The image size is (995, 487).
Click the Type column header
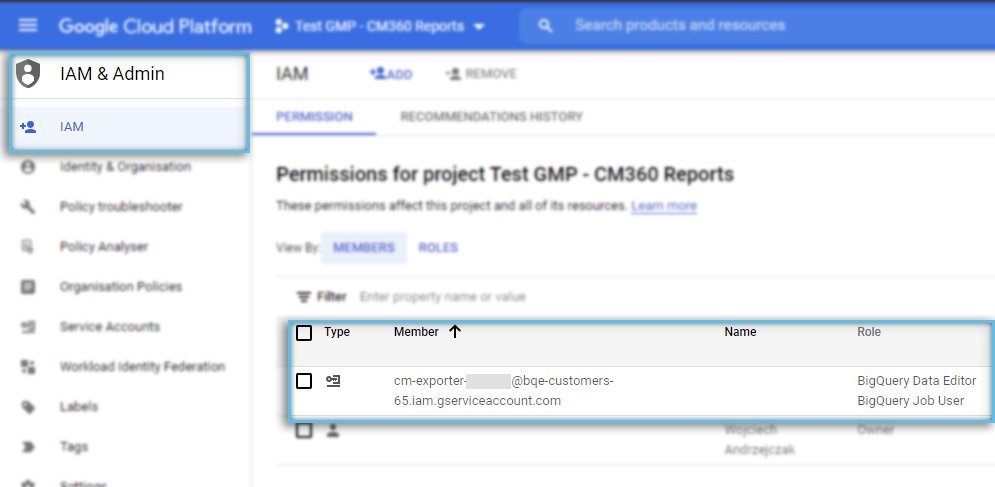click(337, 331)
